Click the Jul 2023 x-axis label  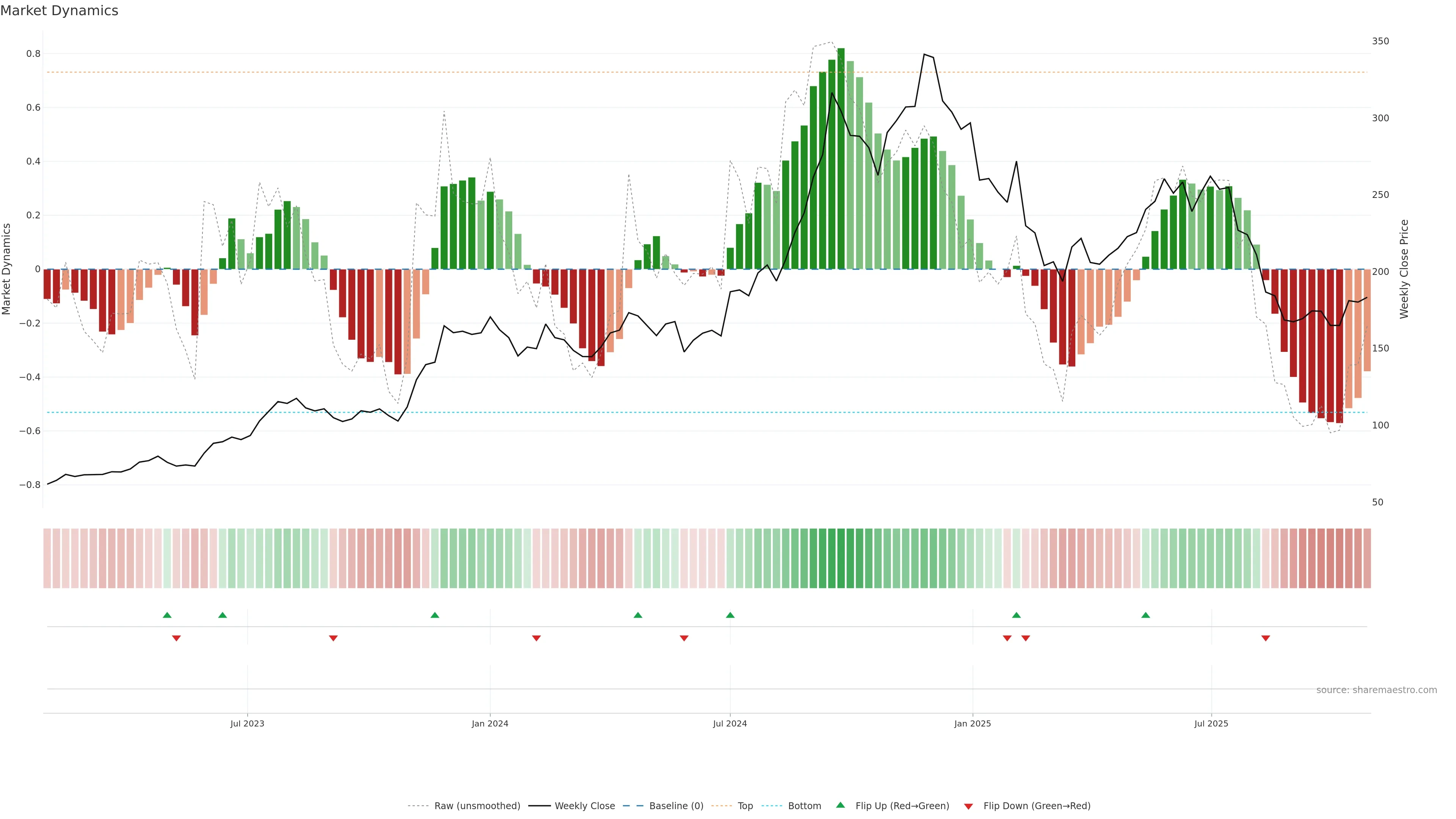click(247, 723)
